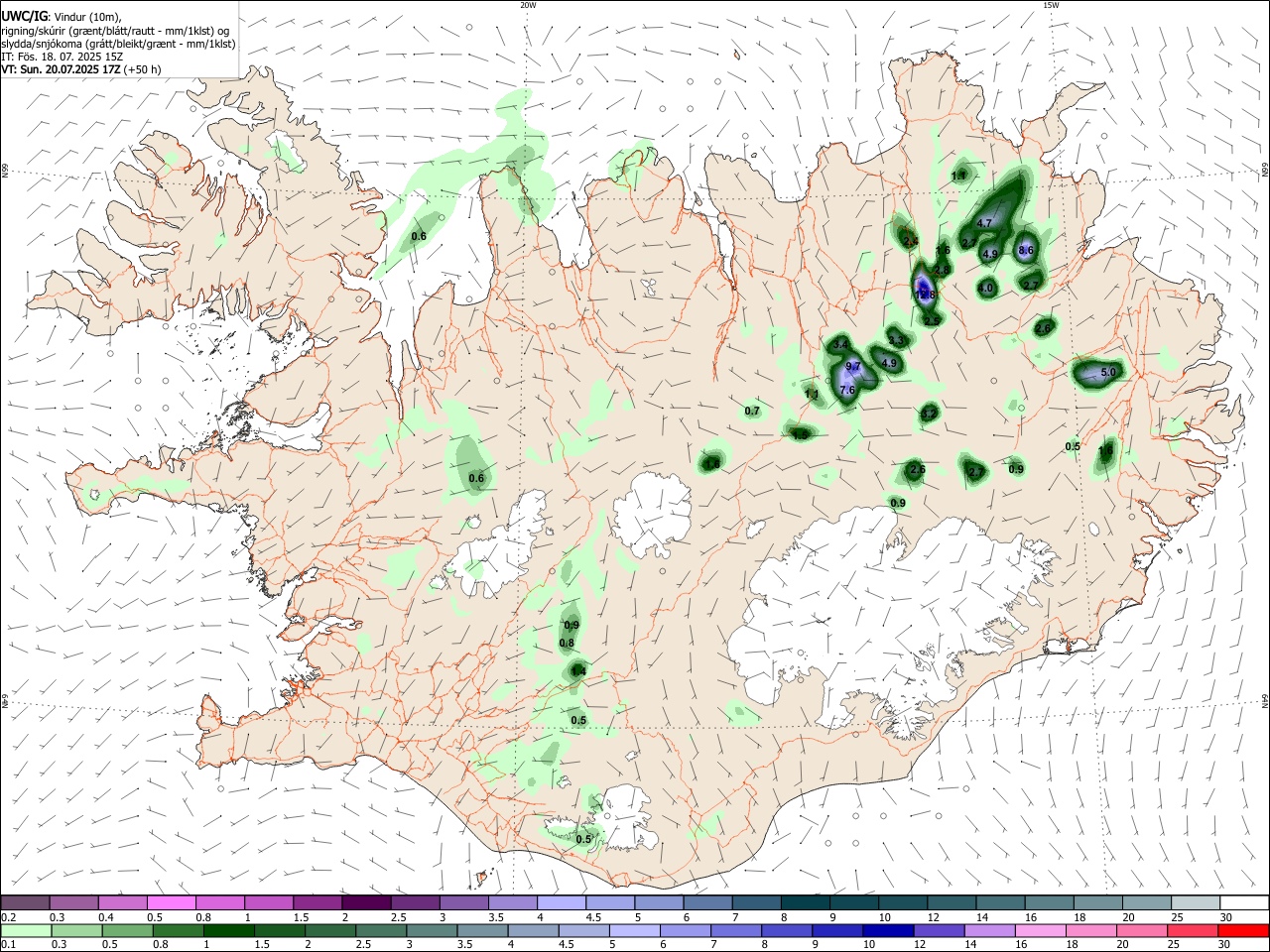Click the dusky purple 0.2 swatch in upper legend
1270x952 pixels.
(x=26, y=902)
